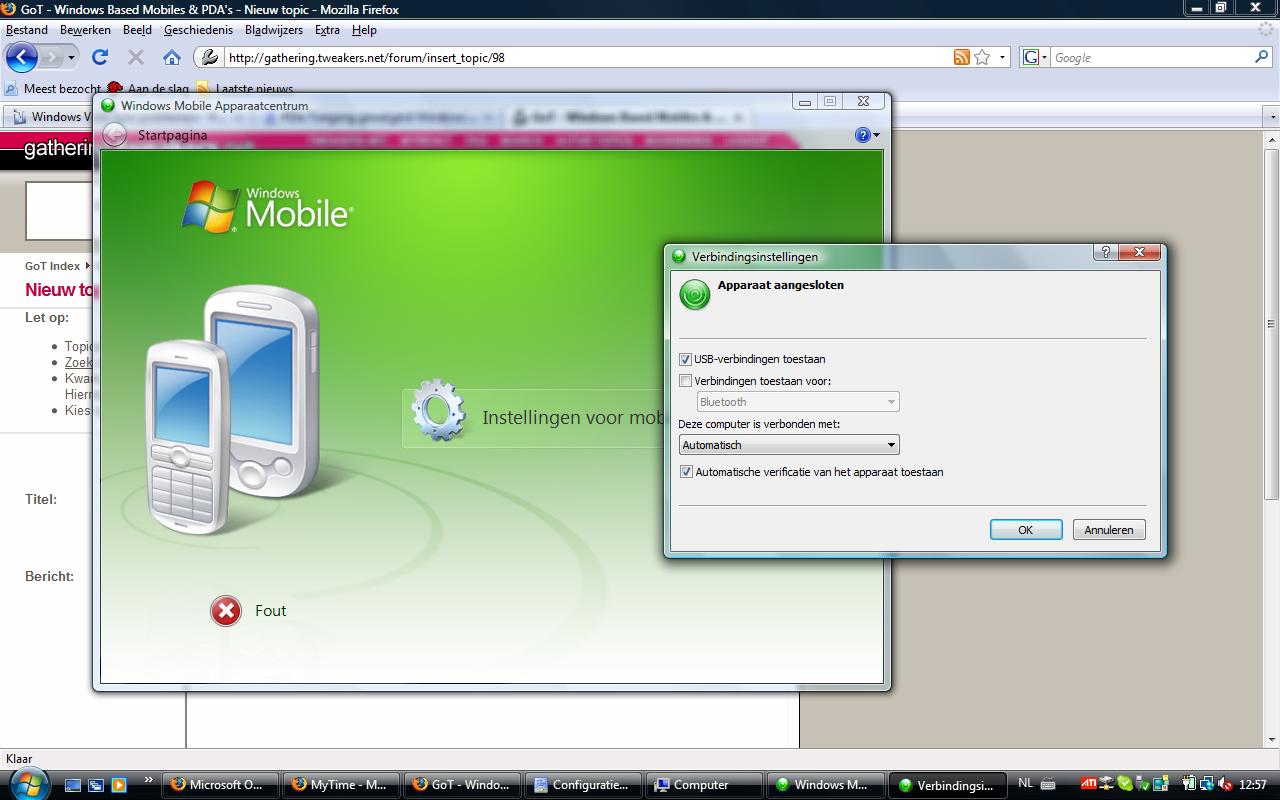Open the Google search engine dropdown
1280x800 pixels.
pos(1035,58)
